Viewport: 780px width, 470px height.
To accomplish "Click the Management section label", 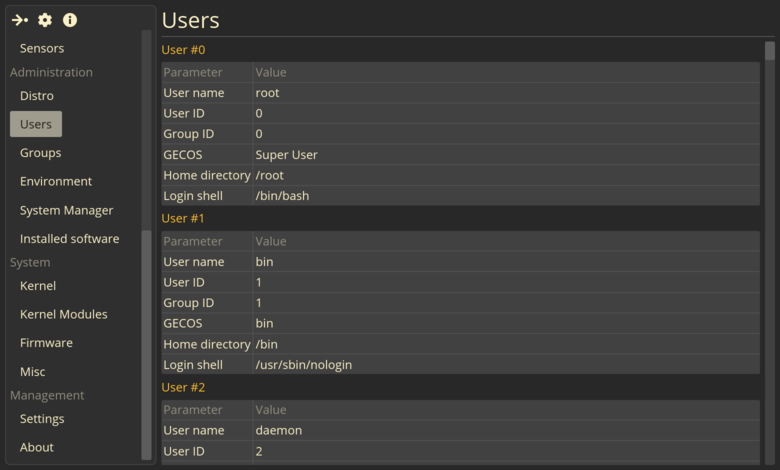I will click(x=47, y=395).
